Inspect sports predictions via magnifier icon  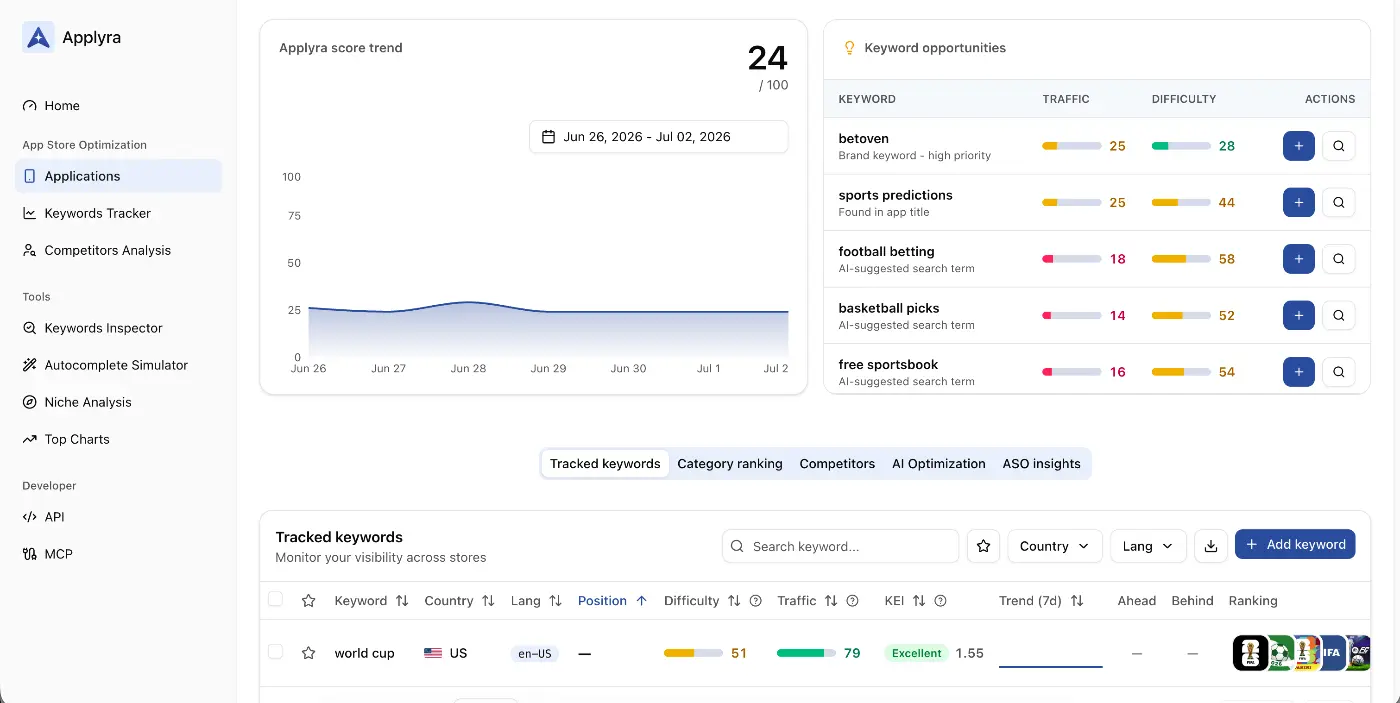pyautogui.click(x=1338, y=202)
